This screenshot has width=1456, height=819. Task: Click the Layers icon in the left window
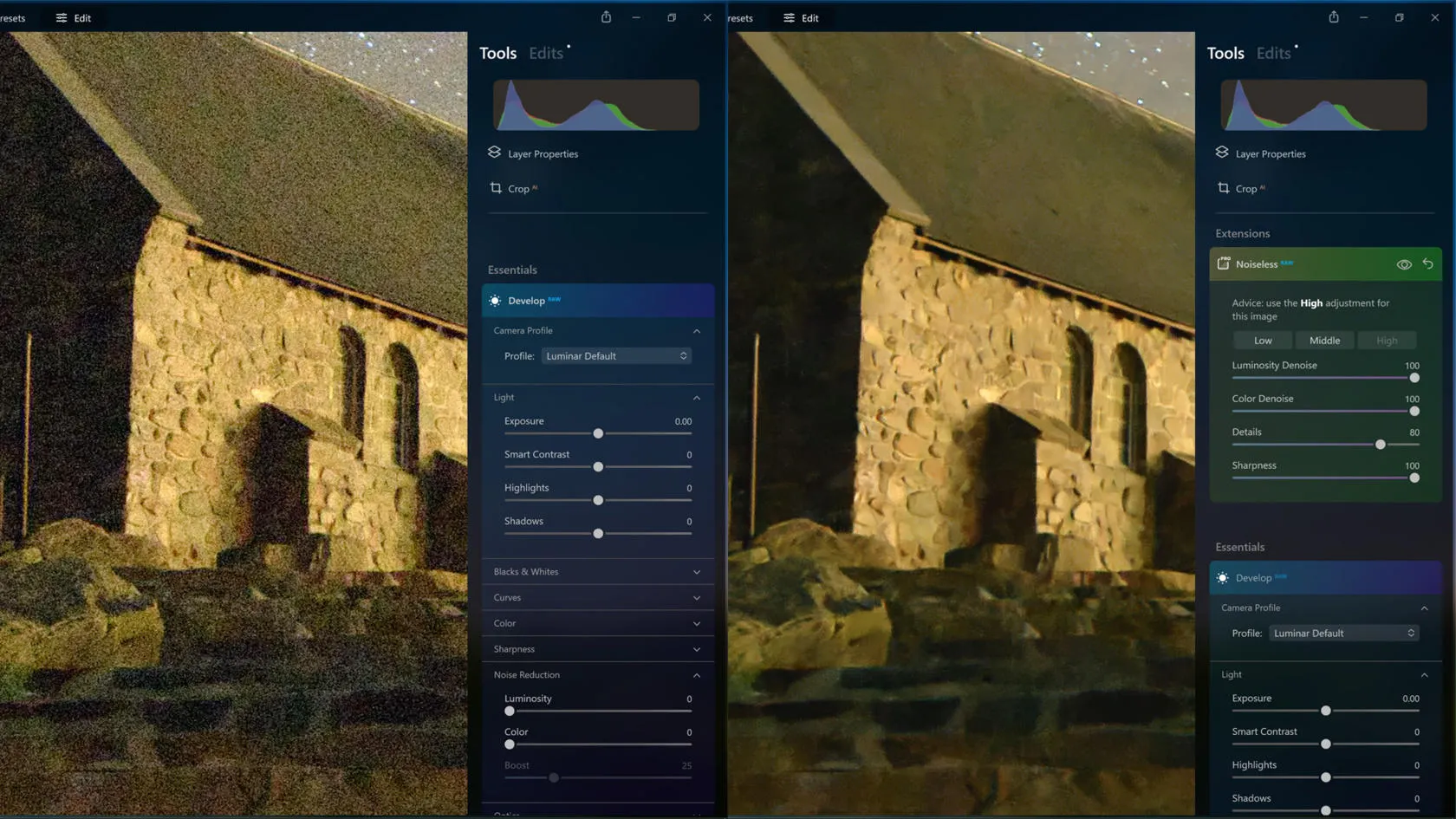coord(494,153)
